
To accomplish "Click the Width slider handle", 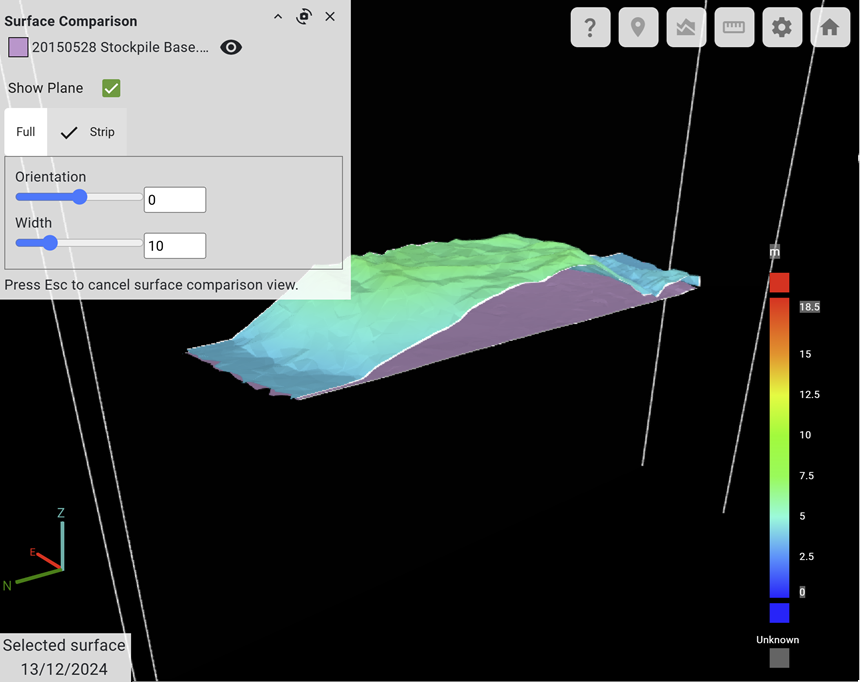I will click(50, 243).
